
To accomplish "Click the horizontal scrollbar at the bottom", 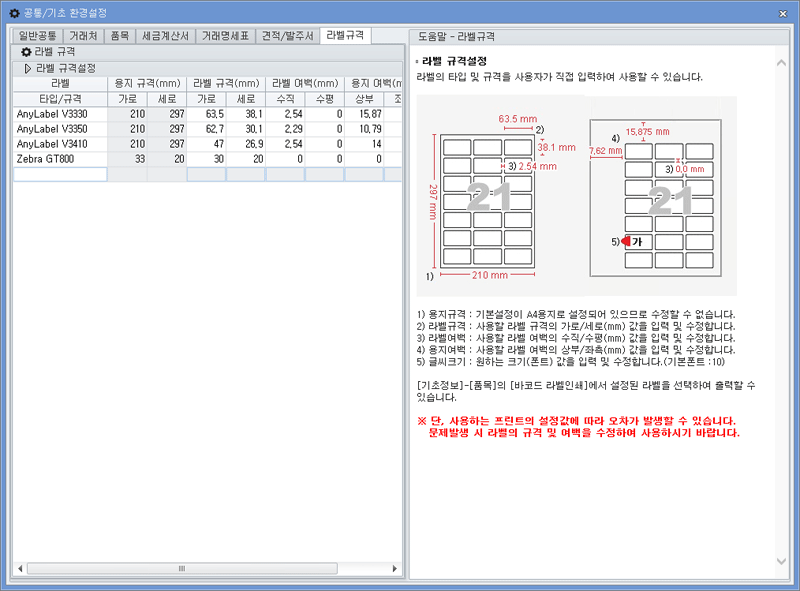I will 180,567.
